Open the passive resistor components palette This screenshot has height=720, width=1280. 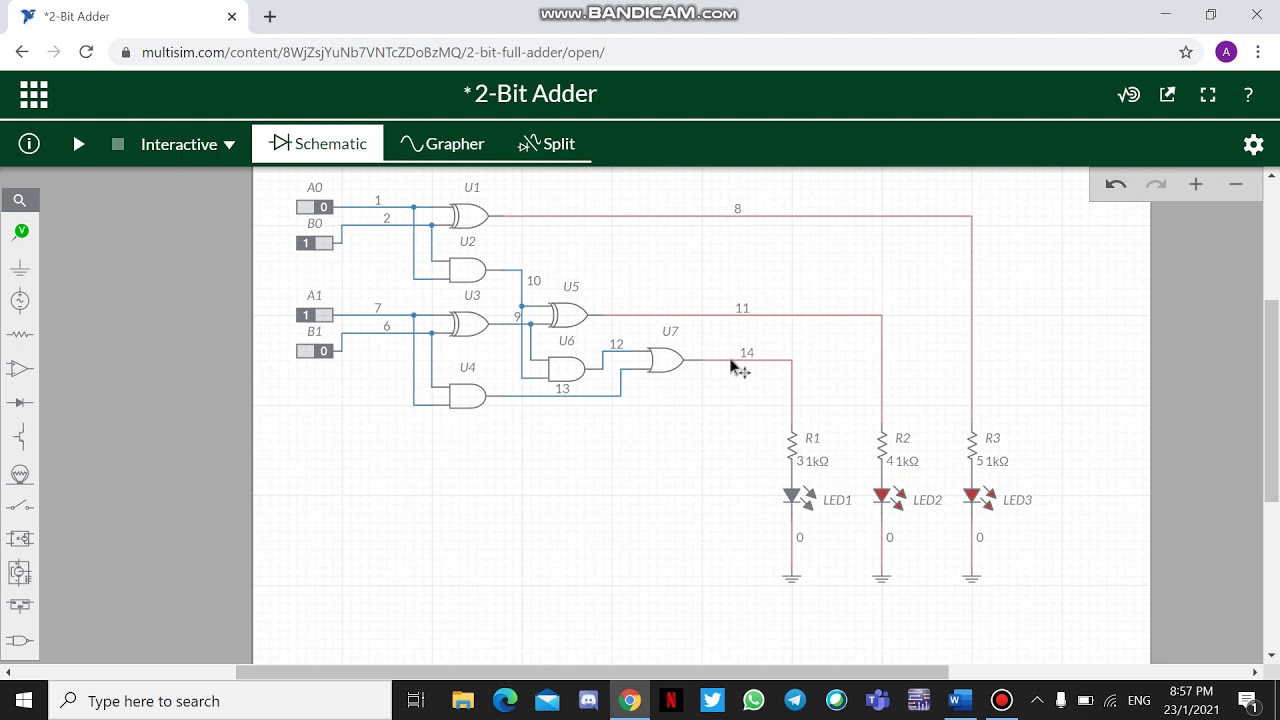[x=20, y=334]
